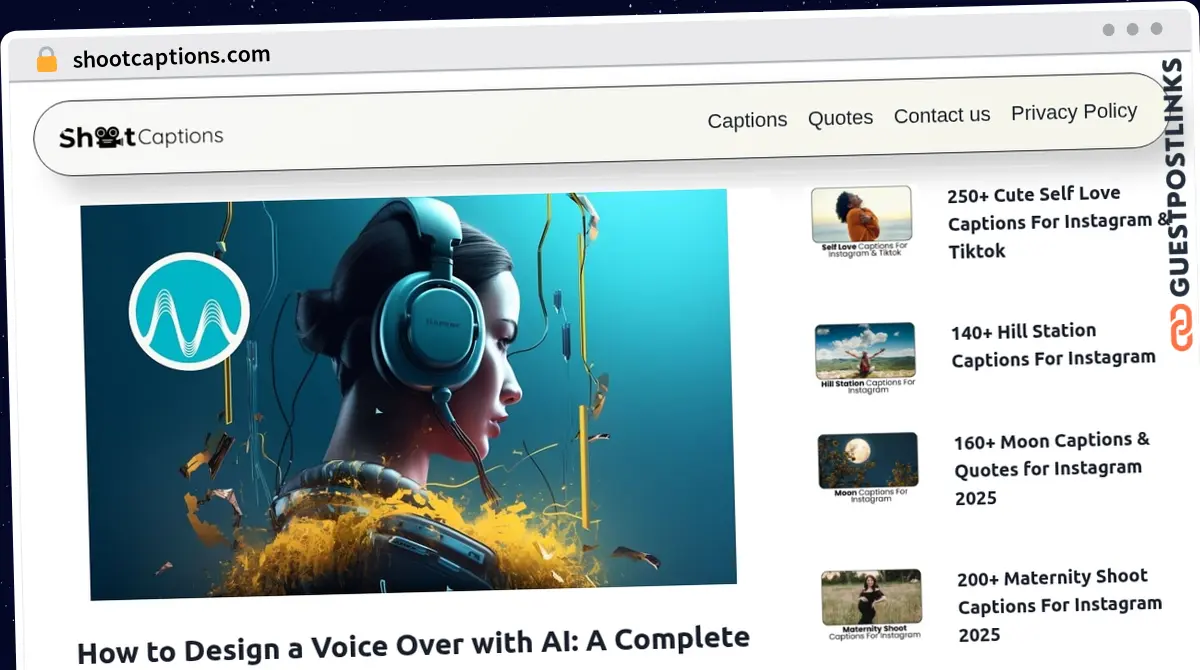Open 140+ Hill Station Captions link
Viewport: 1200px width, 670px height.
(1053, 344)
